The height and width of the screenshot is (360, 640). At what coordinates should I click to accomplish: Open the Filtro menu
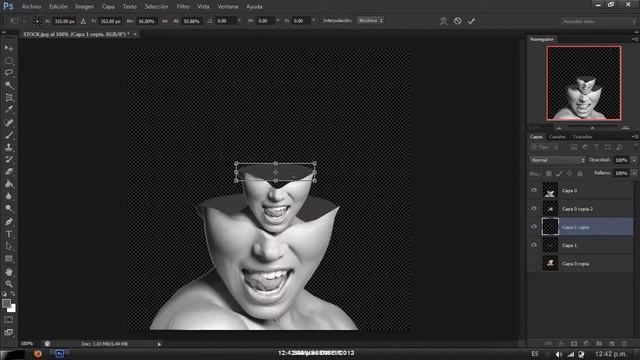click(183, 7)
